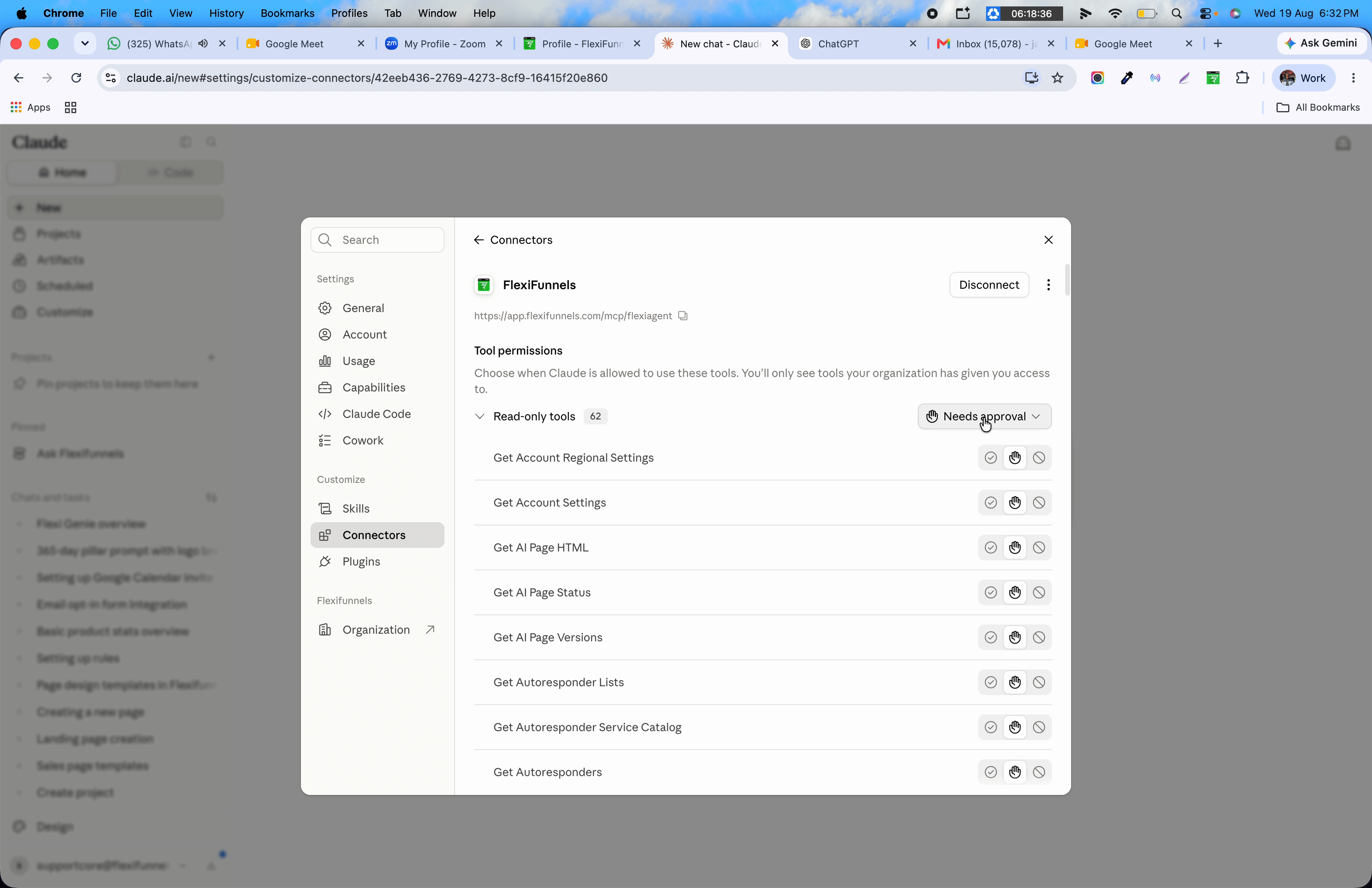Open the History menu in menu bar
Image resolution: width=1372 pixels, height=888 pixels.
[x=226, y=13]
